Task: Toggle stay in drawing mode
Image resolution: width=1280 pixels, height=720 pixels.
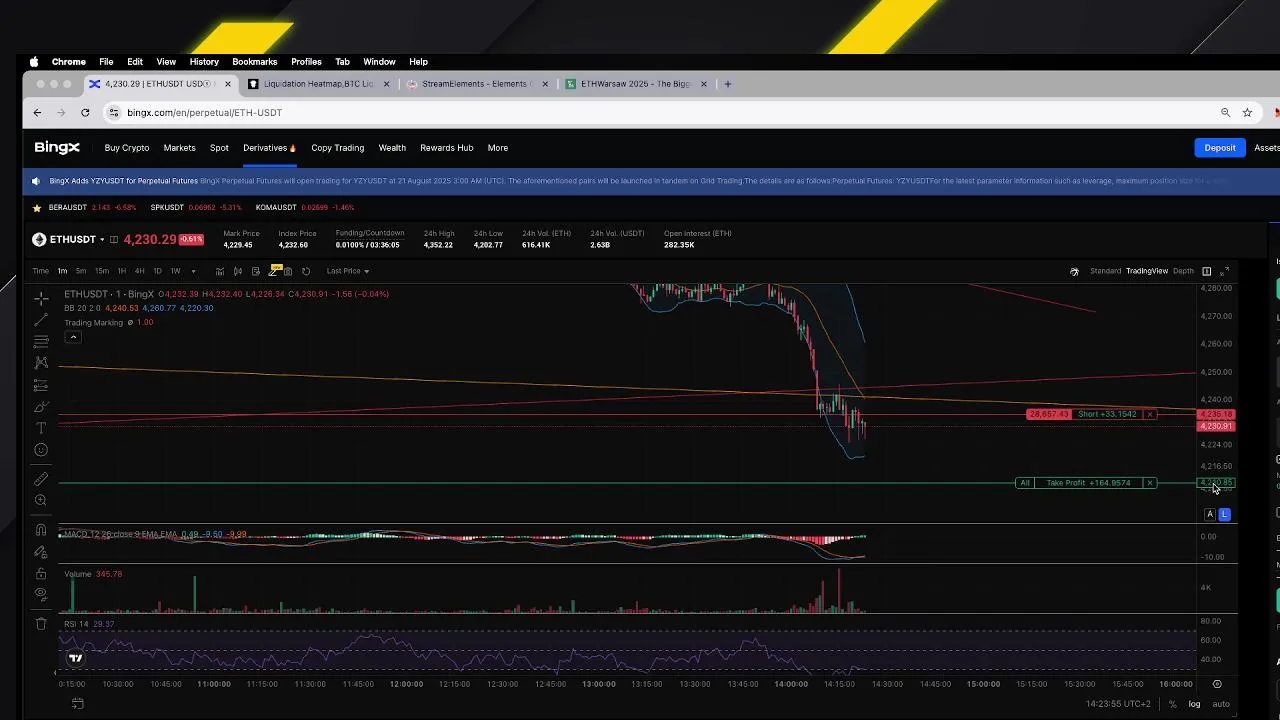Action: (x=41, y=552)
